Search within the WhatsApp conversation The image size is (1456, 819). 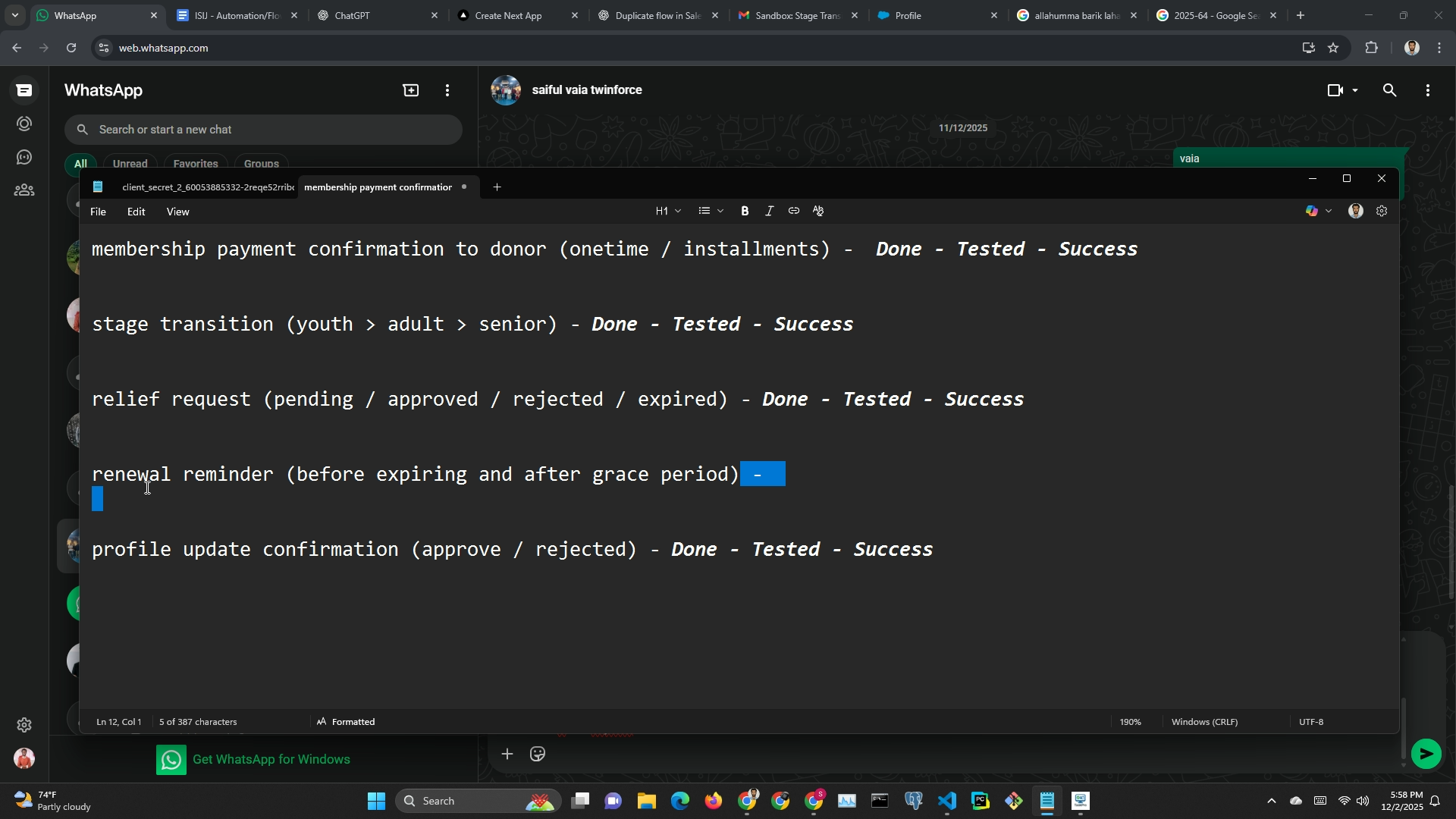pyautogui.click(x=1389, y=90)
